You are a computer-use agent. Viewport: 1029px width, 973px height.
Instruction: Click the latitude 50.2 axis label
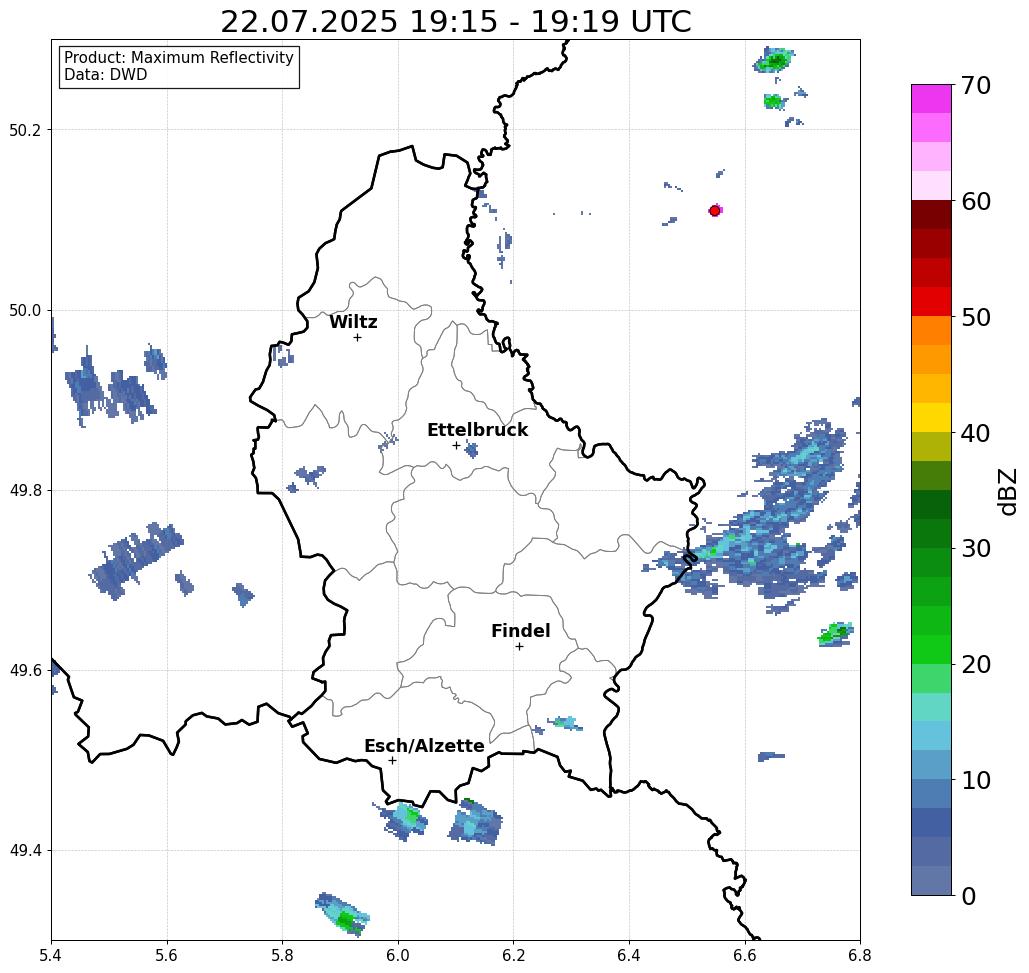pyautogui.click(x=25, y=130)
